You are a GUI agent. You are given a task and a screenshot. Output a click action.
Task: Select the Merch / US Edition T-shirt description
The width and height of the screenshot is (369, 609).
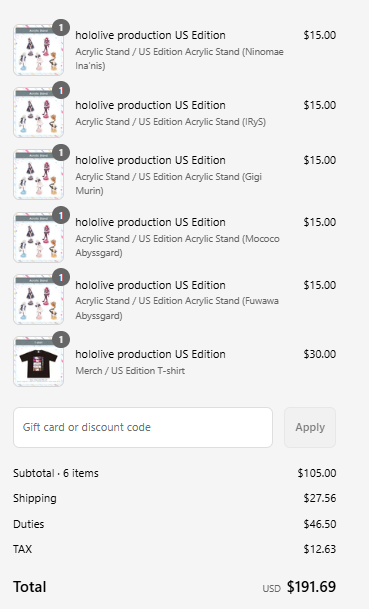(130, 371)
